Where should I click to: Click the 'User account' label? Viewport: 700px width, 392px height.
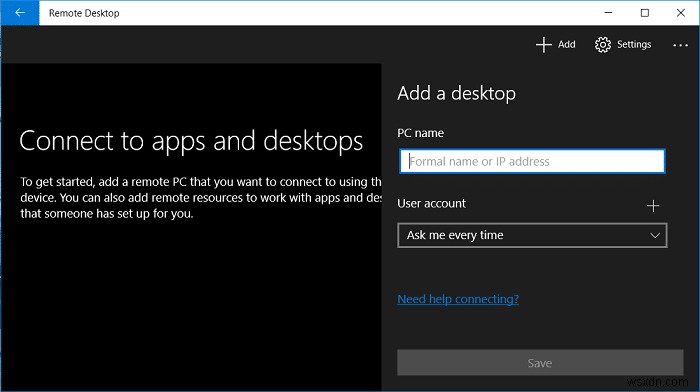431,204
